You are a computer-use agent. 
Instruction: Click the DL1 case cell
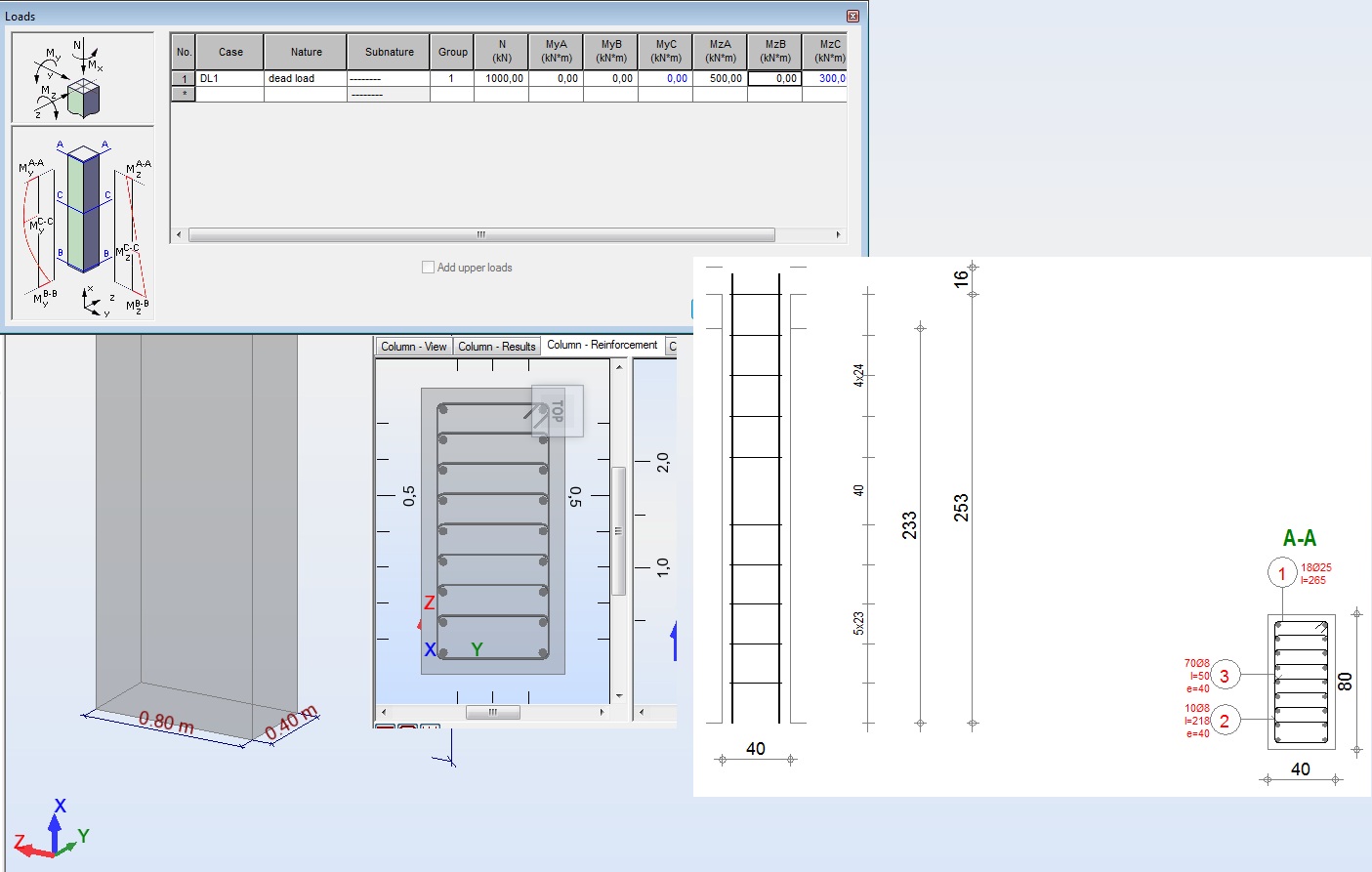pyautogui.click(x=230, y=78)
